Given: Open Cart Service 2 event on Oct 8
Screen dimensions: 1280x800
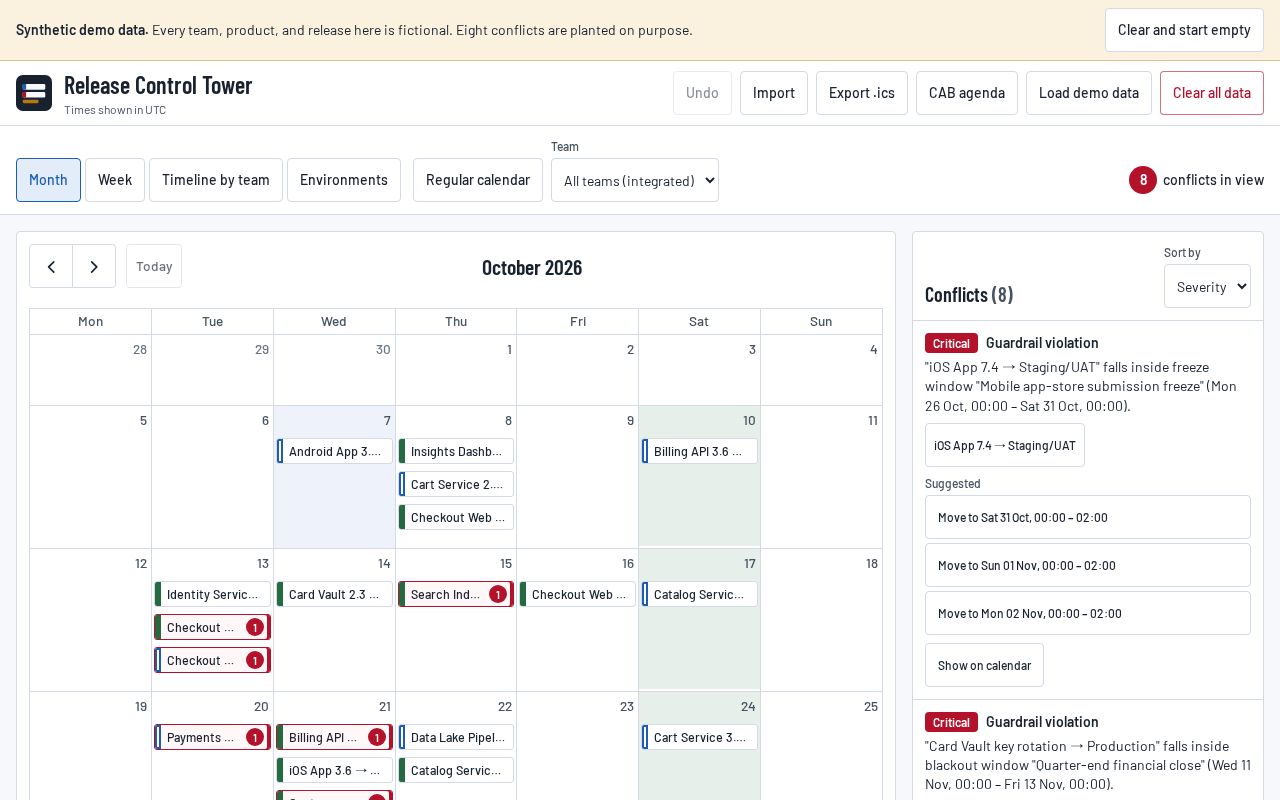Looking at the screenshot, I should (x=456, y=484).
